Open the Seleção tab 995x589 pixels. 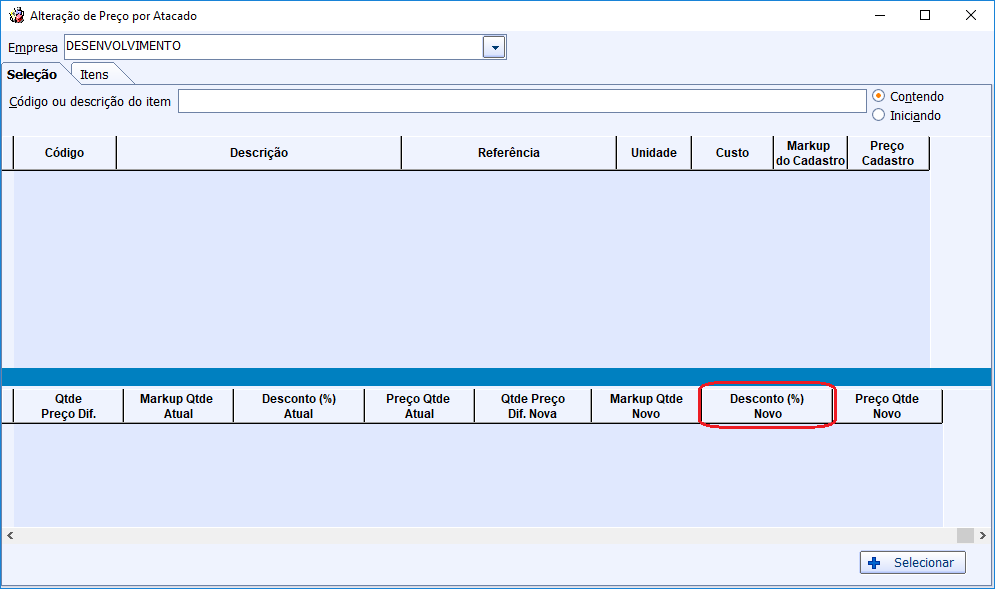[32, 74]
